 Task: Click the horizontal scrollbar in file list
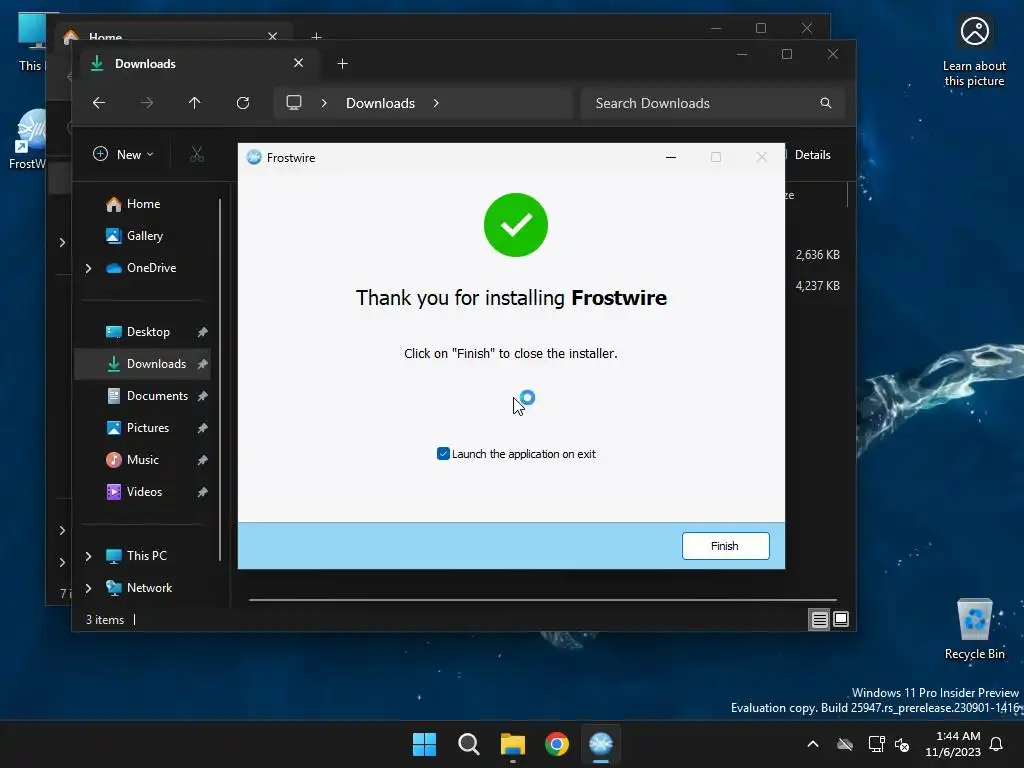542,599
